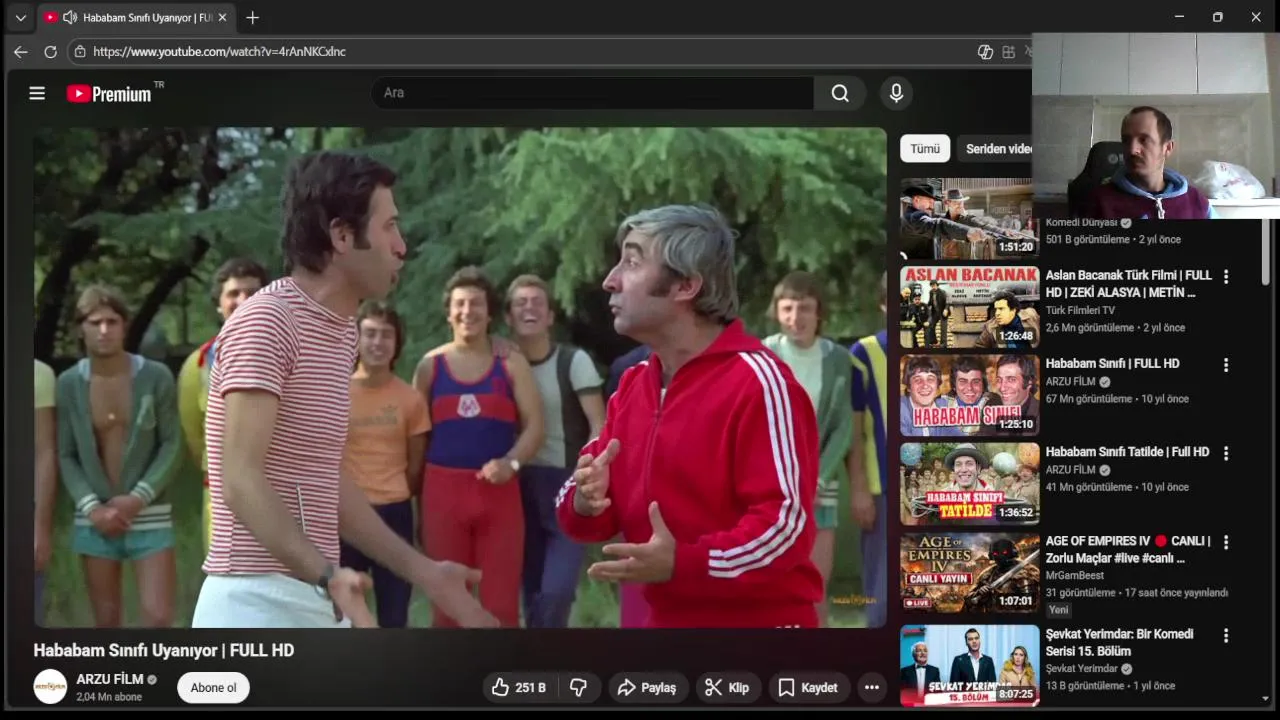The image size is (1280, 720).
Task: Click 41 Mn görüntüleme • 10 yıl önce
Action: [x=1117, y=487]
